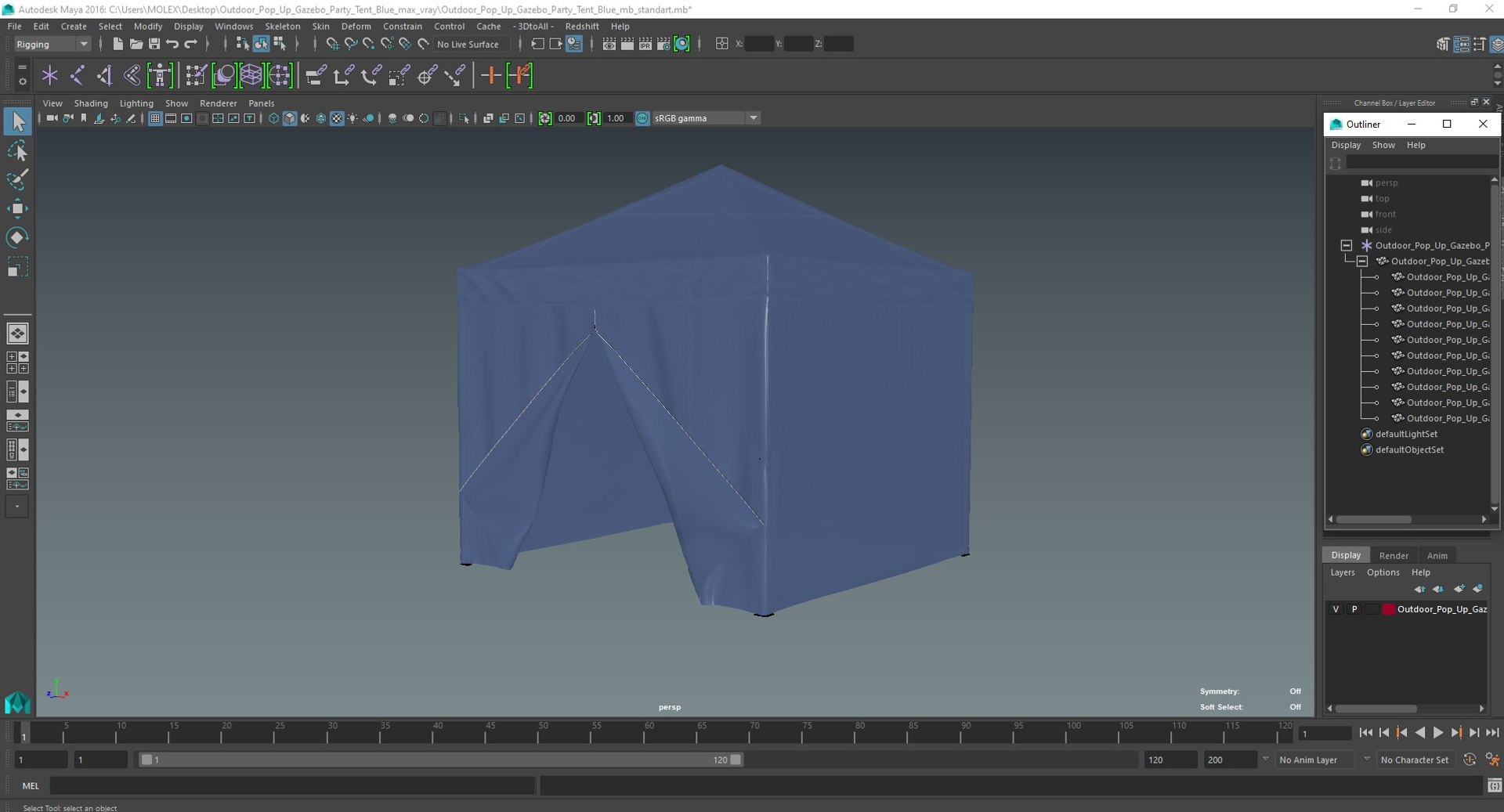
Task: Open Render Settings clapperboard icon
Action: click(663, 44)
